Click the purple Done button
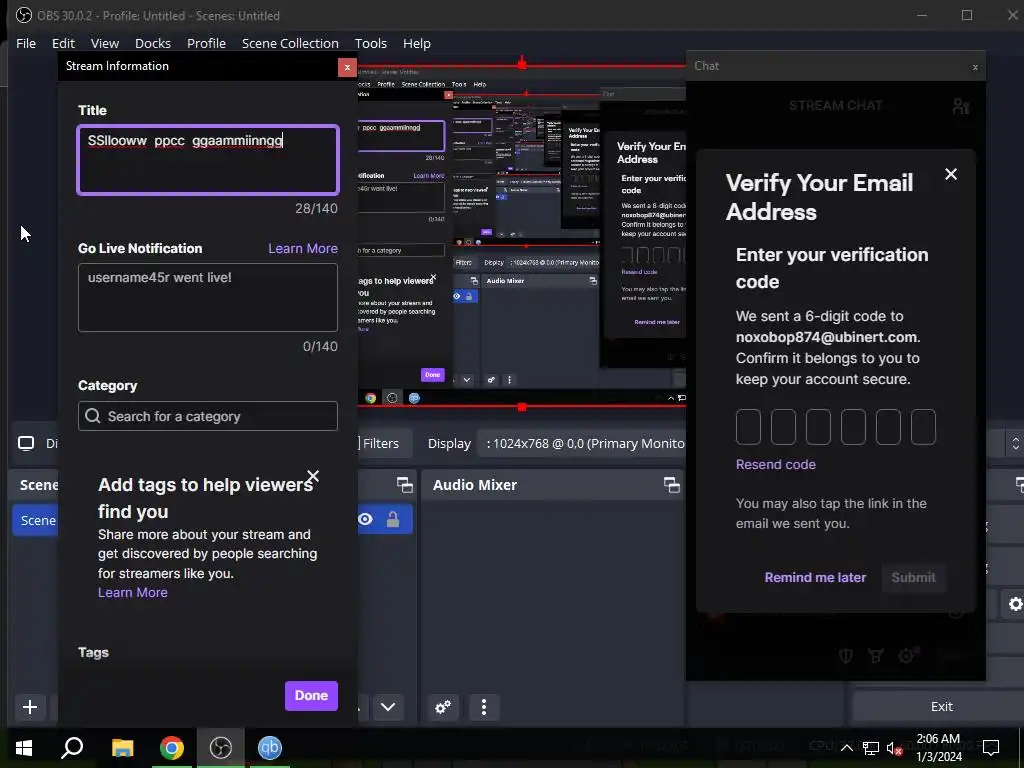The image size is (1024, 768). (311, 696)
